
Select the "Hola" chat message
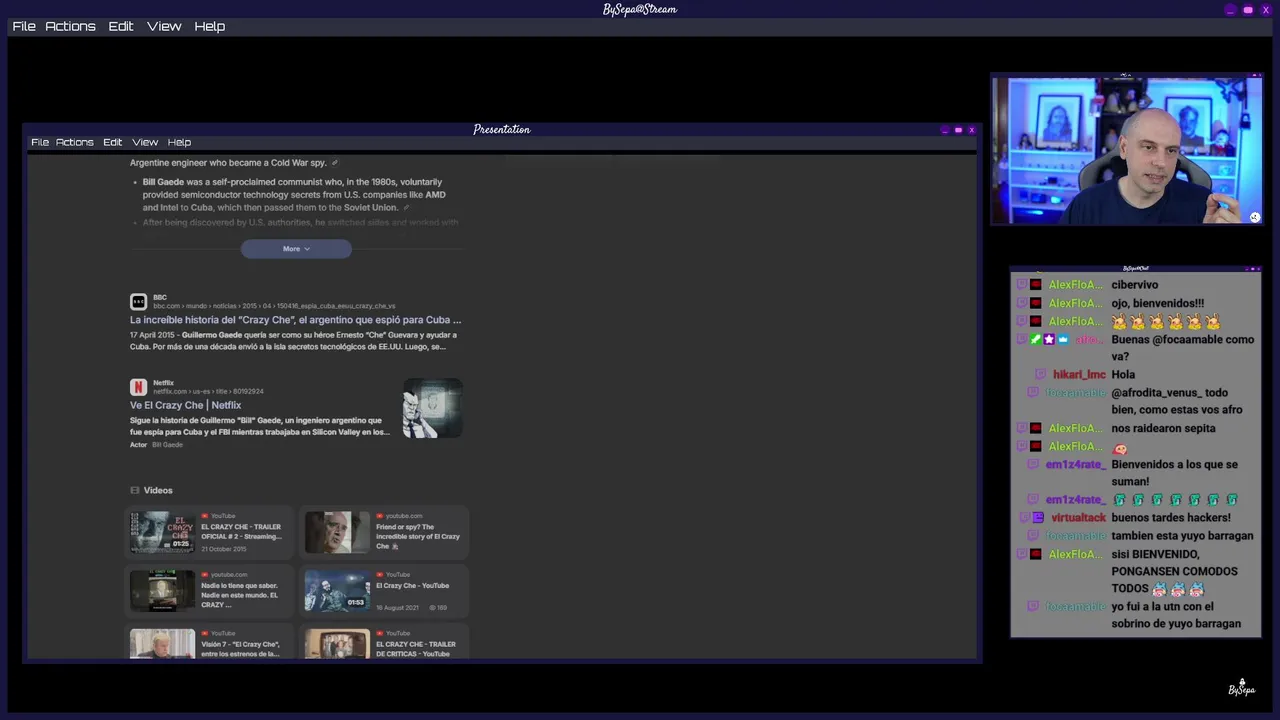click(1123, 375)
